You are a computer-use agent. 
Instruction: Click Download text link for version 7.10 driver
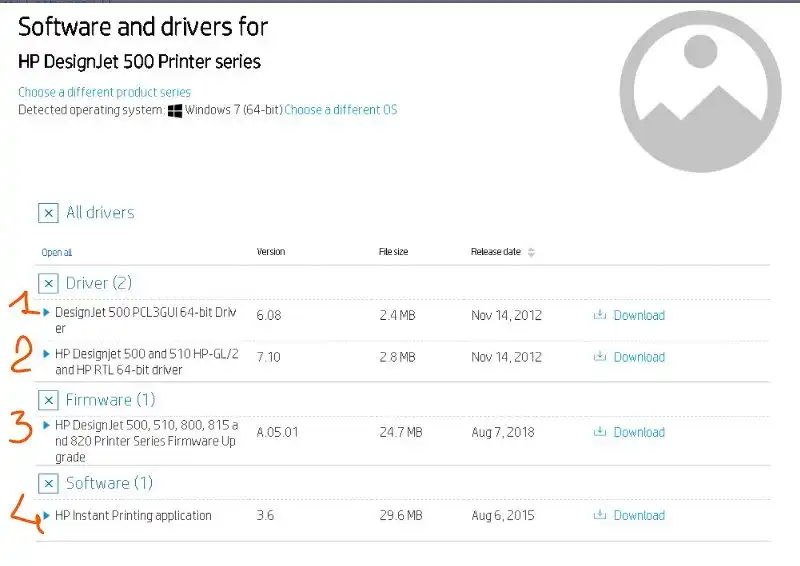(x=639, y=357)
